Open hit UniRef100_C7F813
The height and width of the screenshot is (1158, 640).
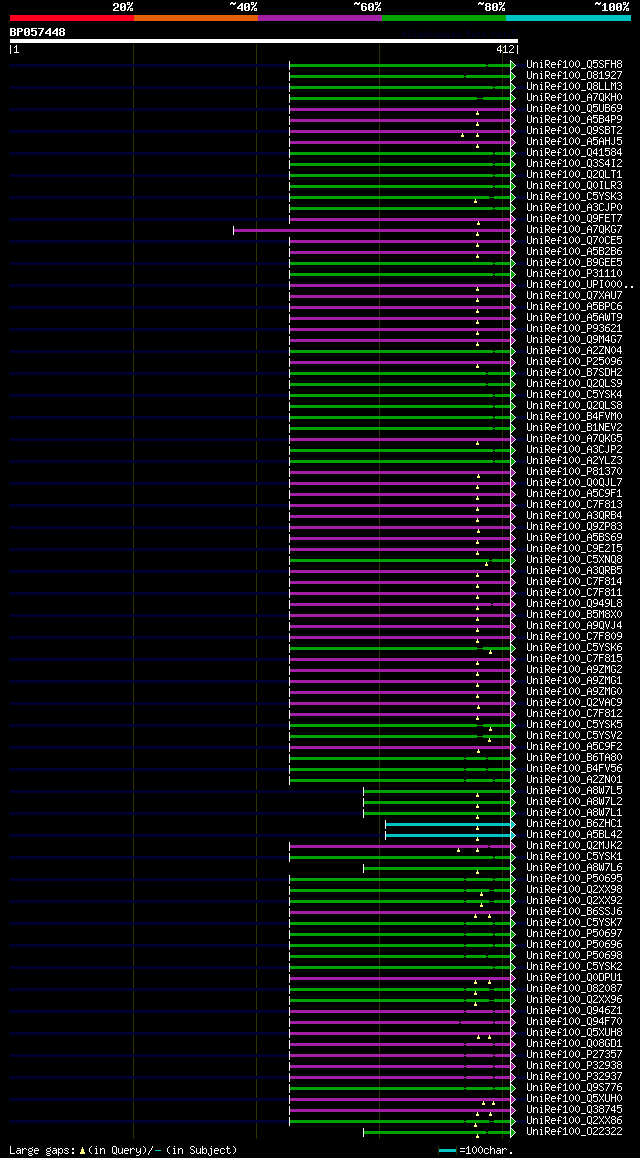tap(574, 505)
